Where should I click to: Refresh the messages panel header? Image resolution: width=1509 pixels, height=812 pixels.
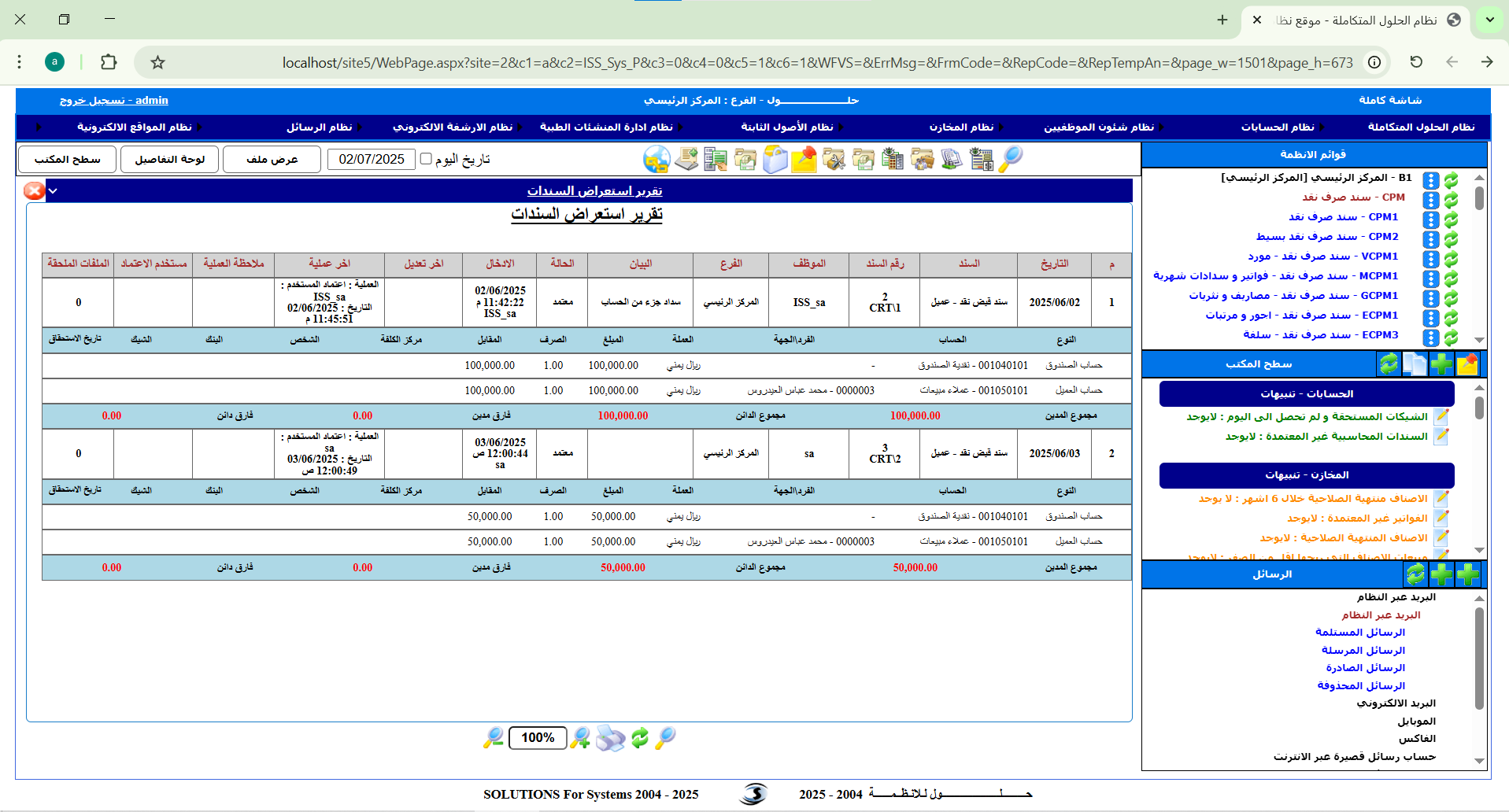(1415, 574)
